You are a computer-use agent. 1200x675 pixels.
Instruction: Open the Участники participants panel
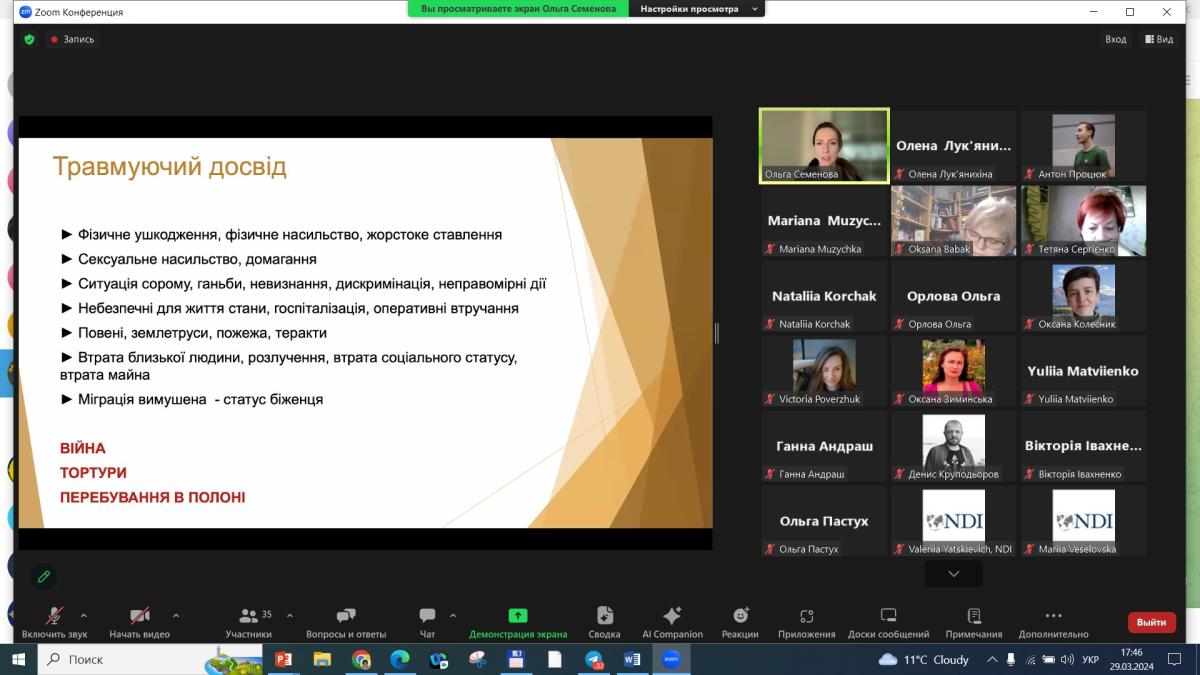click(x=248, y=622)
